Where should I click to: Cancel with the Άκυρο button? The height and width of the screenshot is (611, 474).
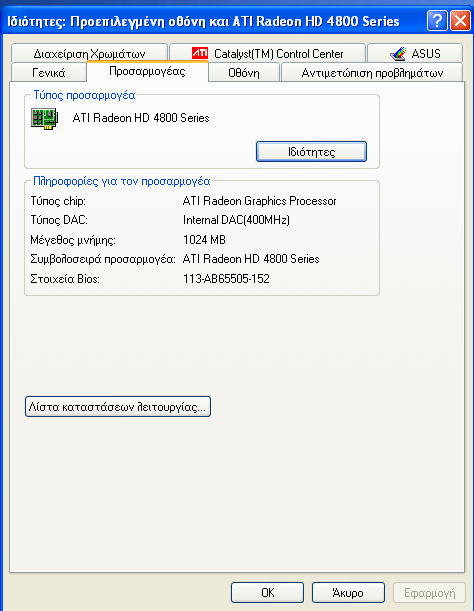348,593
